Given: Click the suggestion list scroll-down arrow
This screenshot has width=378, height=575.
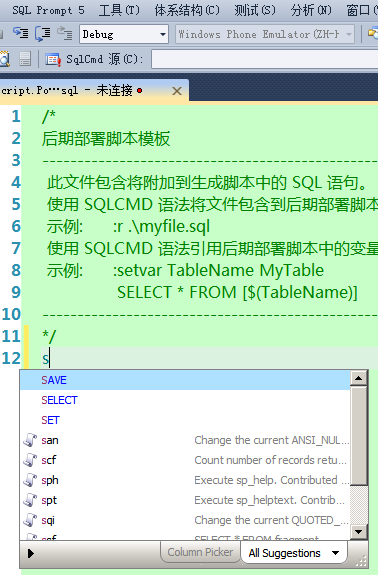Looking at the screenshot, I should tap(359, 531).
